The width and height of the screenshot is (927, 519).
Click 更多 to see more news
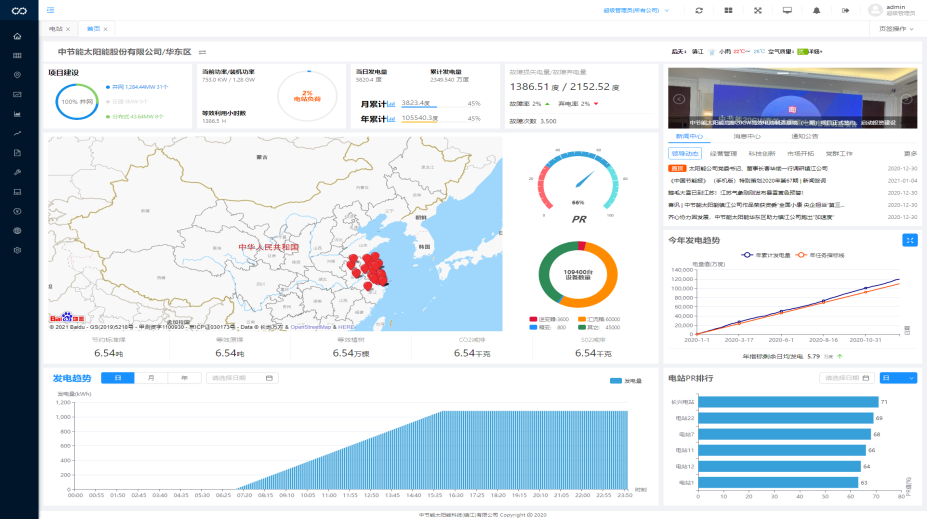(910, 154)
